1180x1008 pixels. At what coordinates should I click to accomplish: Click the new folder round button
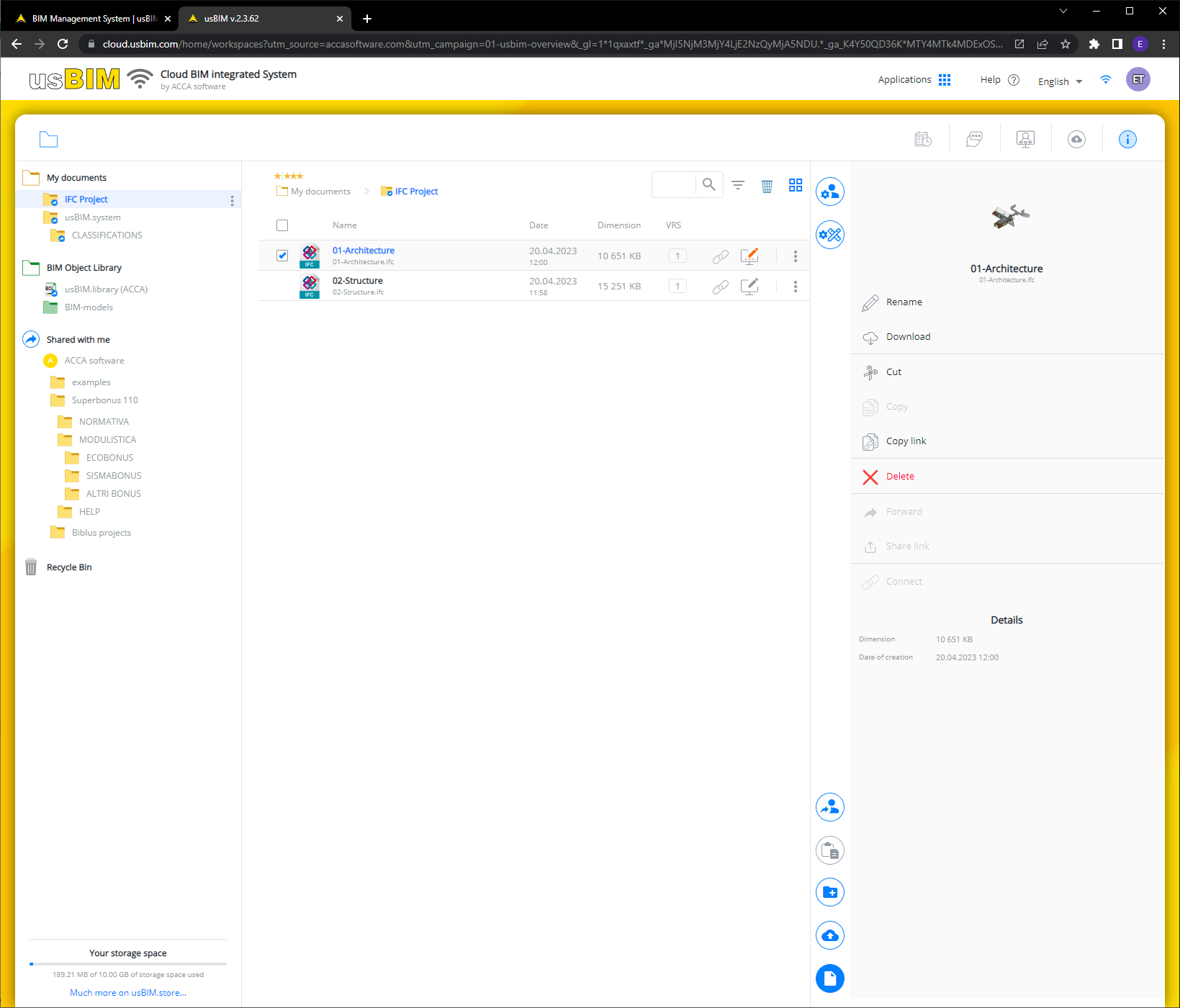tap(830, 892)
